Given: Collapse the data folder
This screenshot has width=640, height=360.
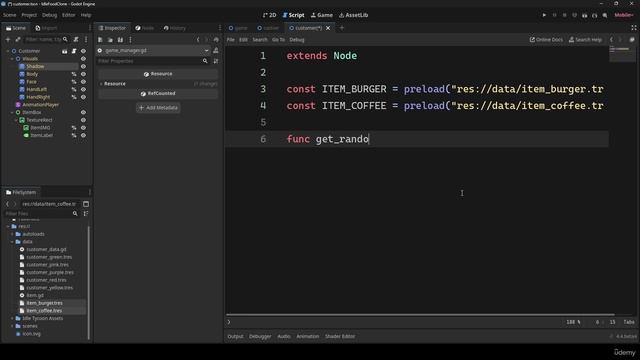Looking at the screenshot, I should (12, 242).
